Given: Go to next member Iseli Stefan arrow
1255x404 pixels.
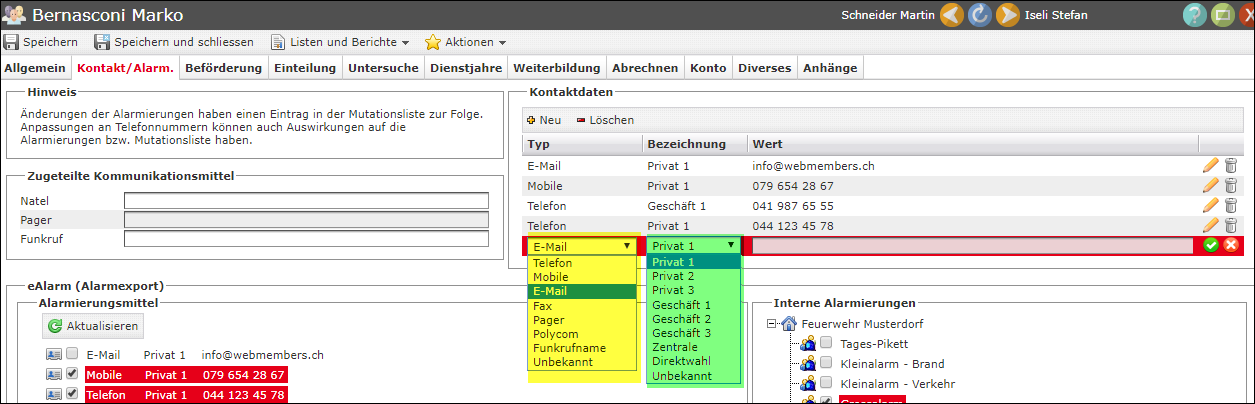Looking at the screenshot, I should [1007, 15].
